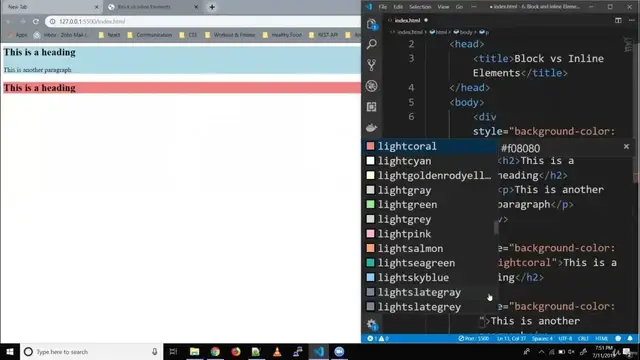Switch to the index.html editor tab
This screenshot has width=640, height=360.
[408, 20]
